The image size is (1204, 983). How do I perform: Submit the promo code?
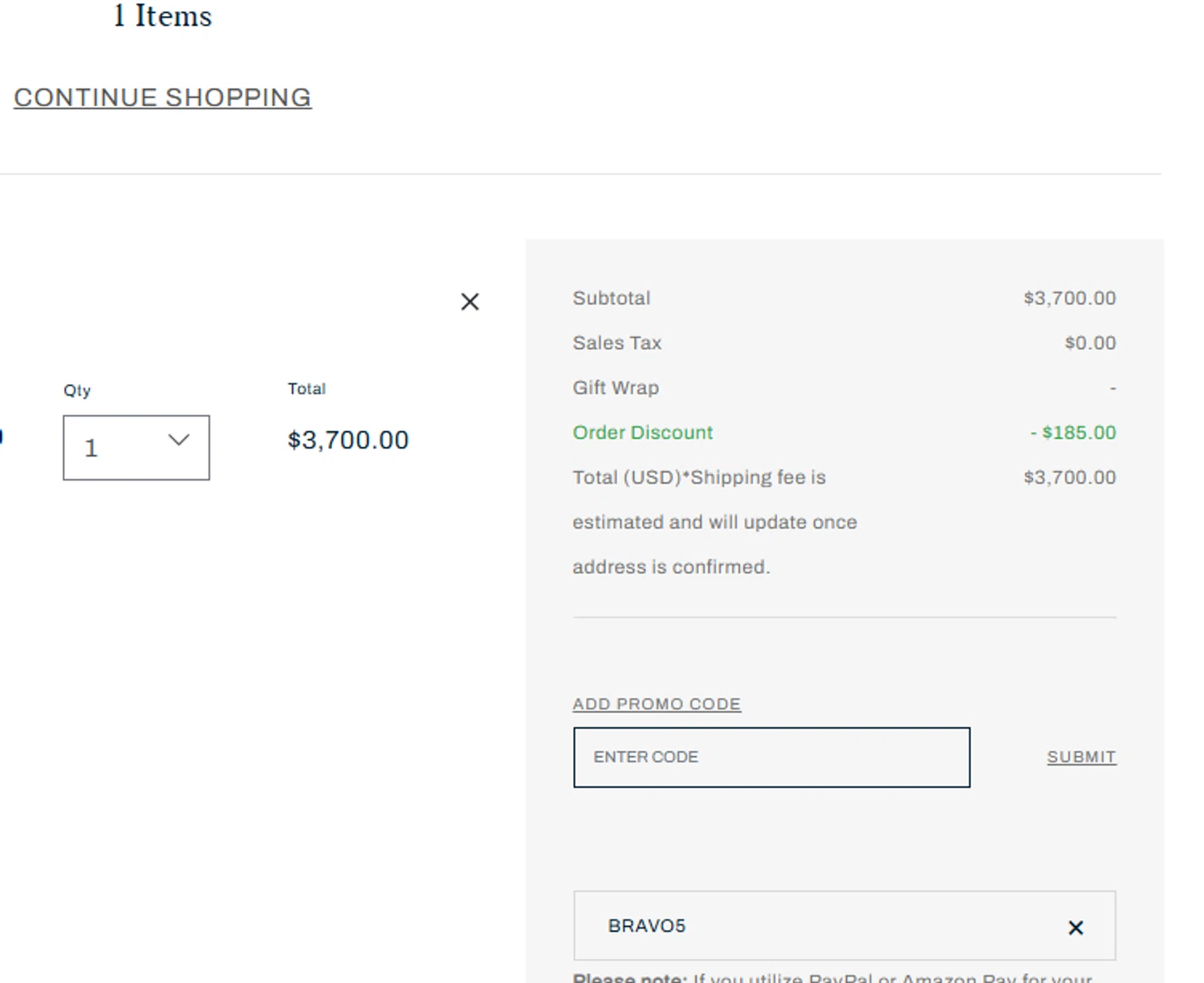pyautogui.click(x=1081, y=757)
